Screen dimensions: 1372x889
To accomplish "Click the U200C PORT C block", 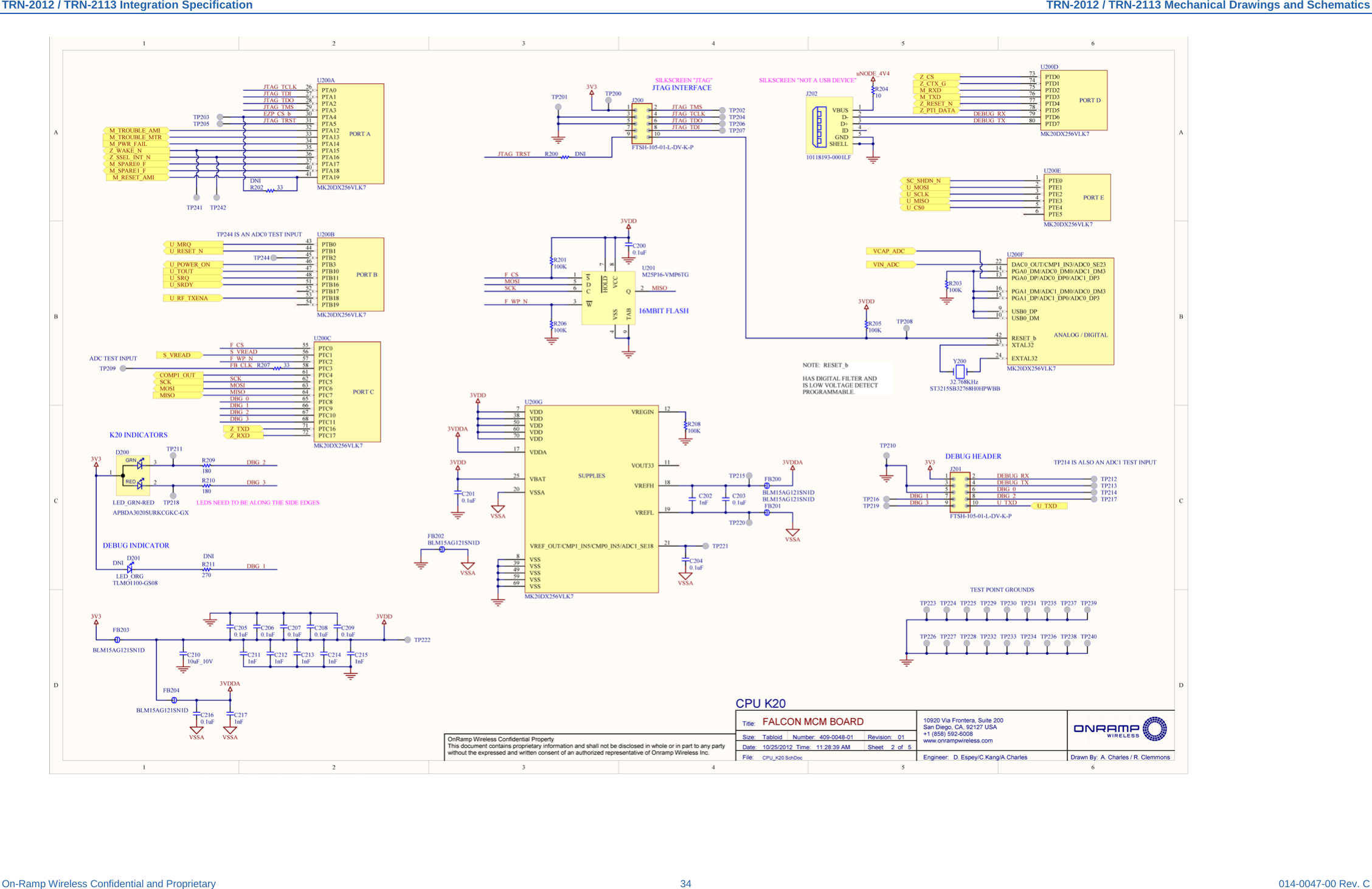I will [348, 392].
